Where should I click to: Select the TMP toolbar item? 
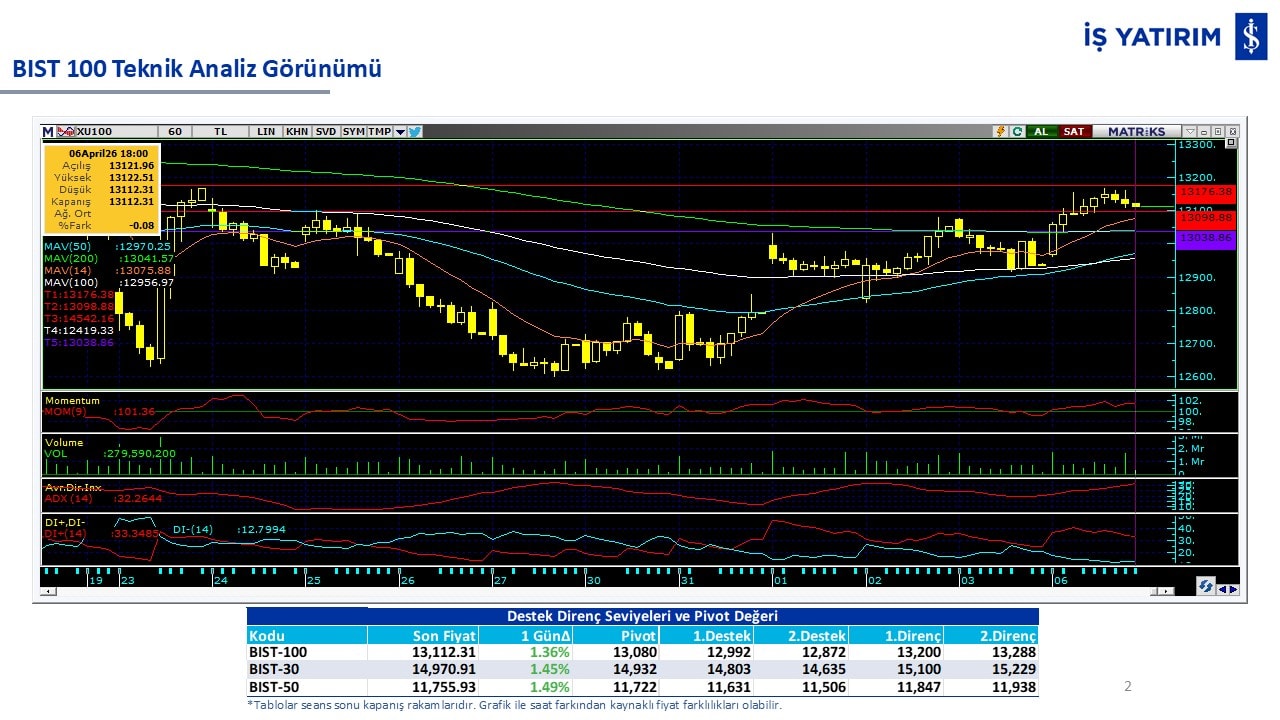[379, 131]
